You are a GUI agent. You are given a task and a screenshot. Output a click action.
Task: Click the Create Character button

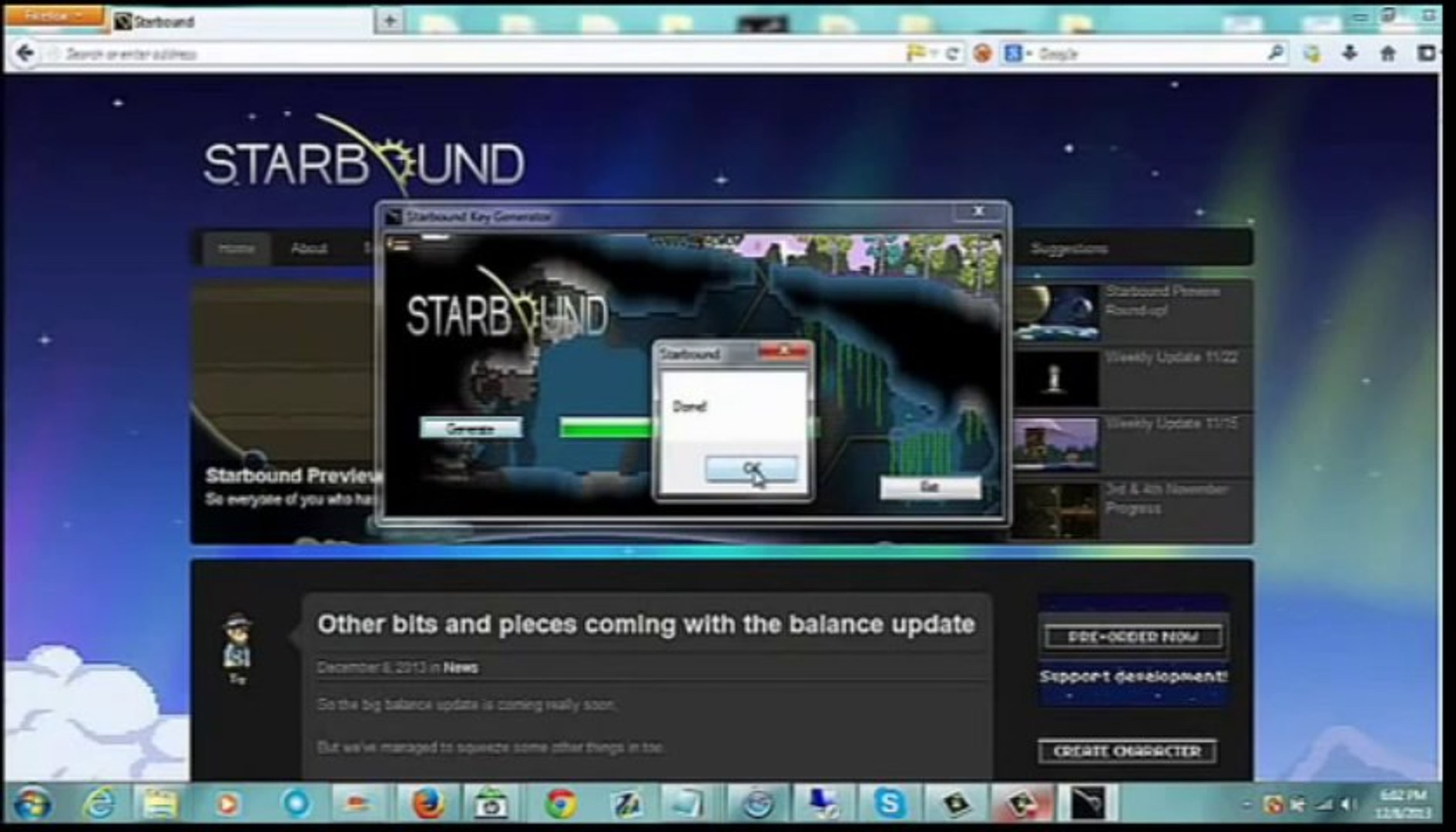[1127, 750]
